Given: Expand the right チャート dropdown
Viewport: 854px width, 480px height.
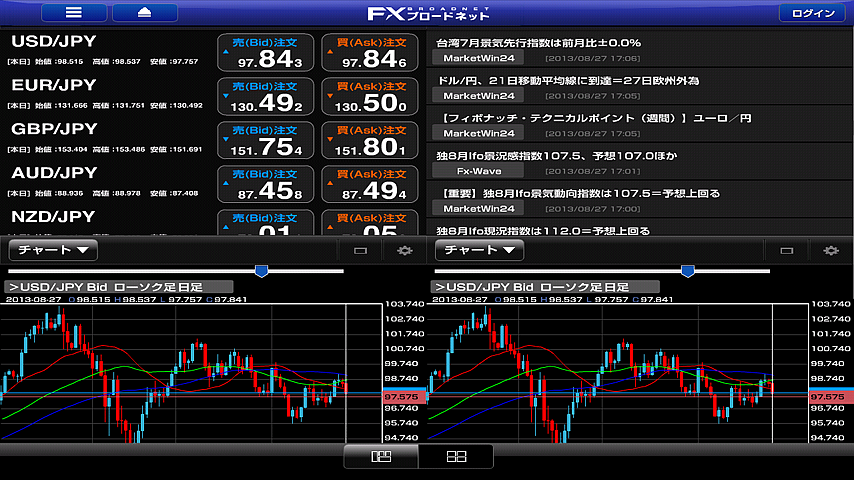Looking at the screenshot, I should click(480, 250).
